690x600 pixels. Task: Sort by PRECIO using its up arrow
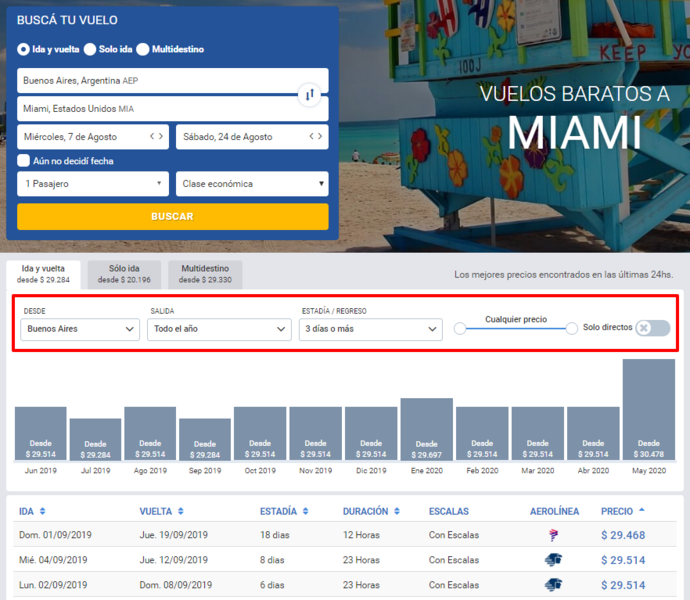tap(642, 510)
